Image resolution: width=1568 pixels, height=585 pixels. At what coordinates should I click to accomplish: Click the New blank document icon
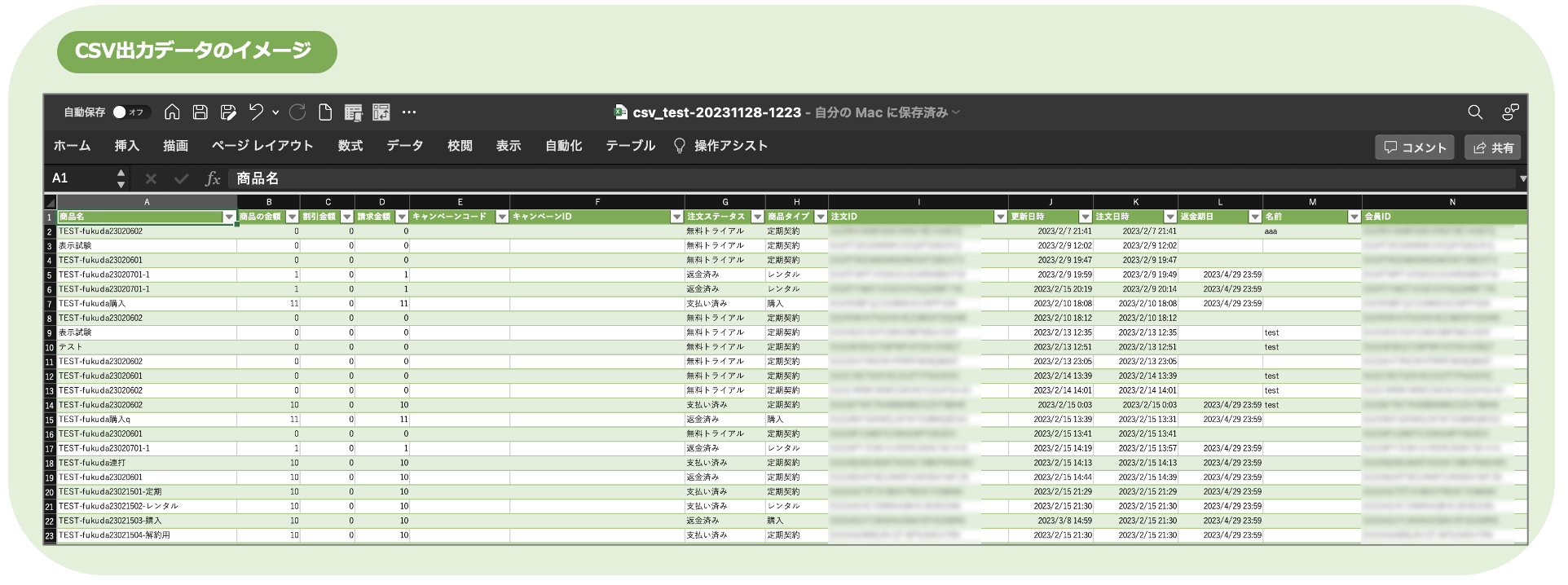tap(325, 112)
